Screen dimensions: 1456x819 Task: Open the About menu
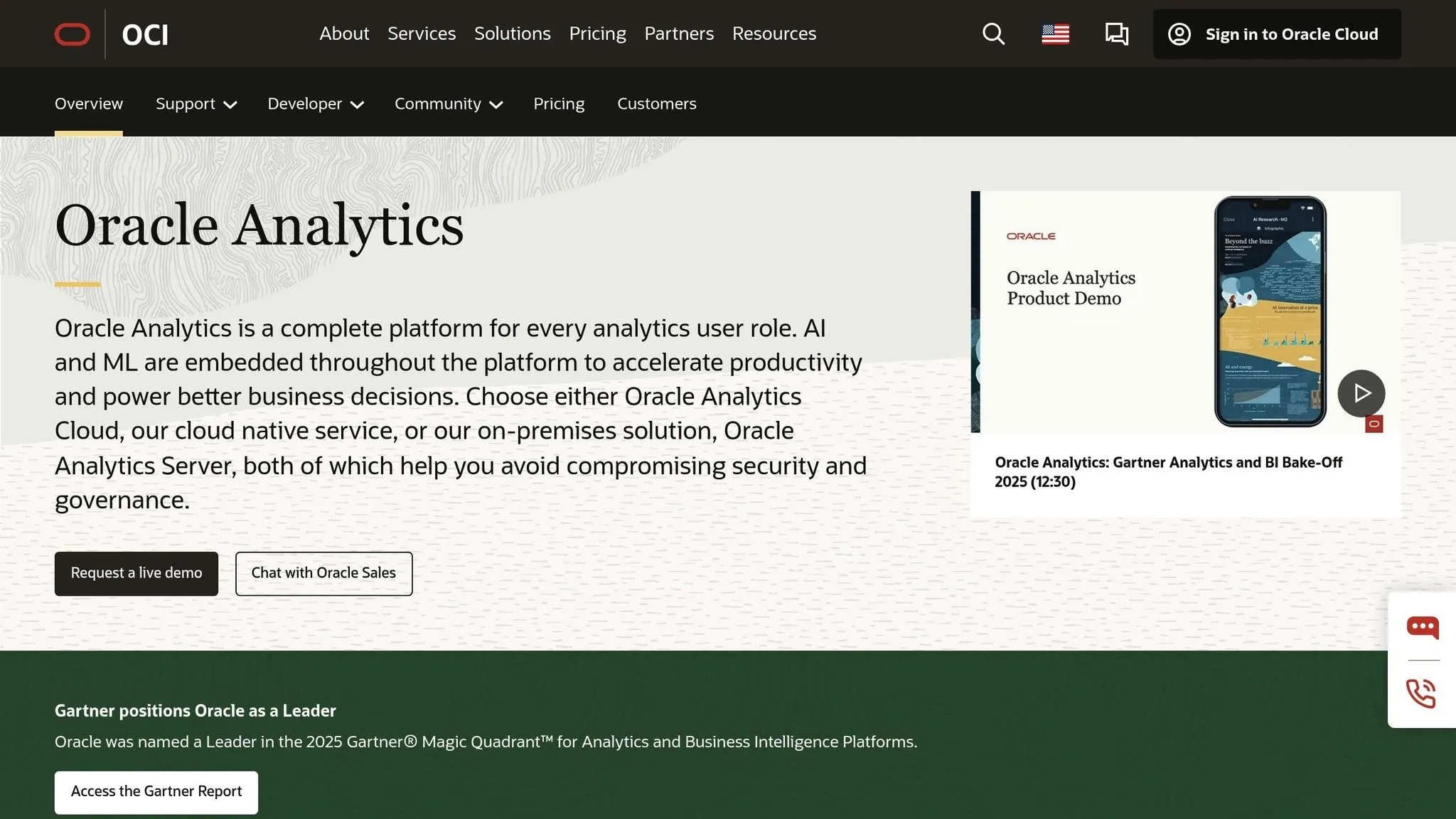coord(344,33)
